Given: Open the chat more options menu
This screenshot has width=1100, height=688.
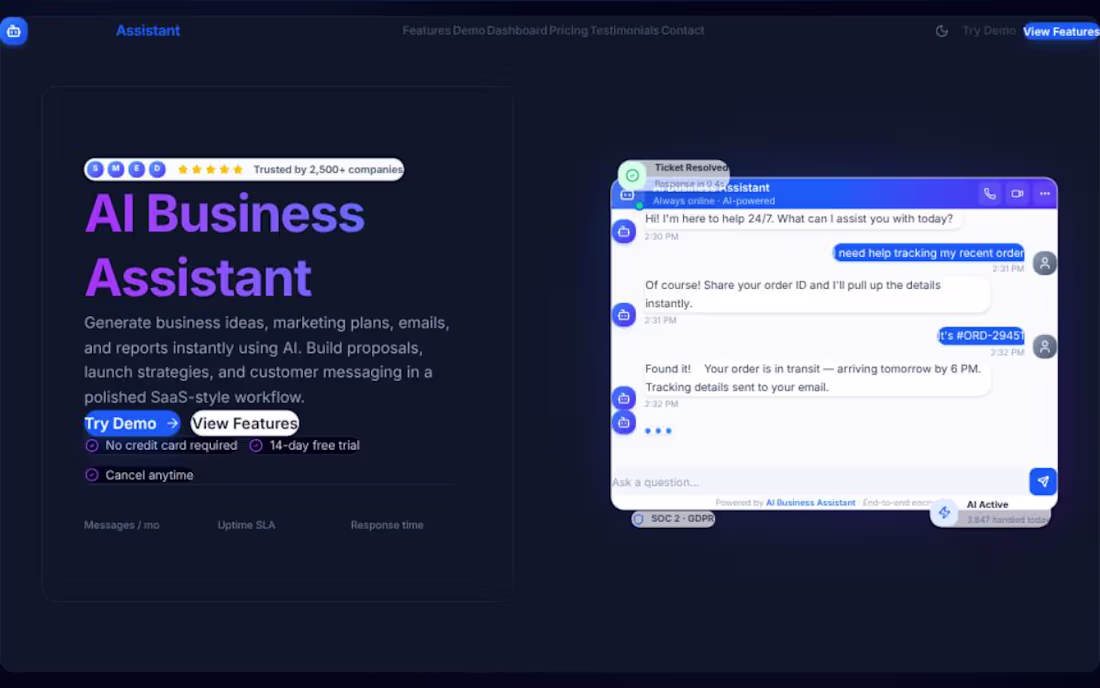Looking at the screenshot, I should 1045,194.
